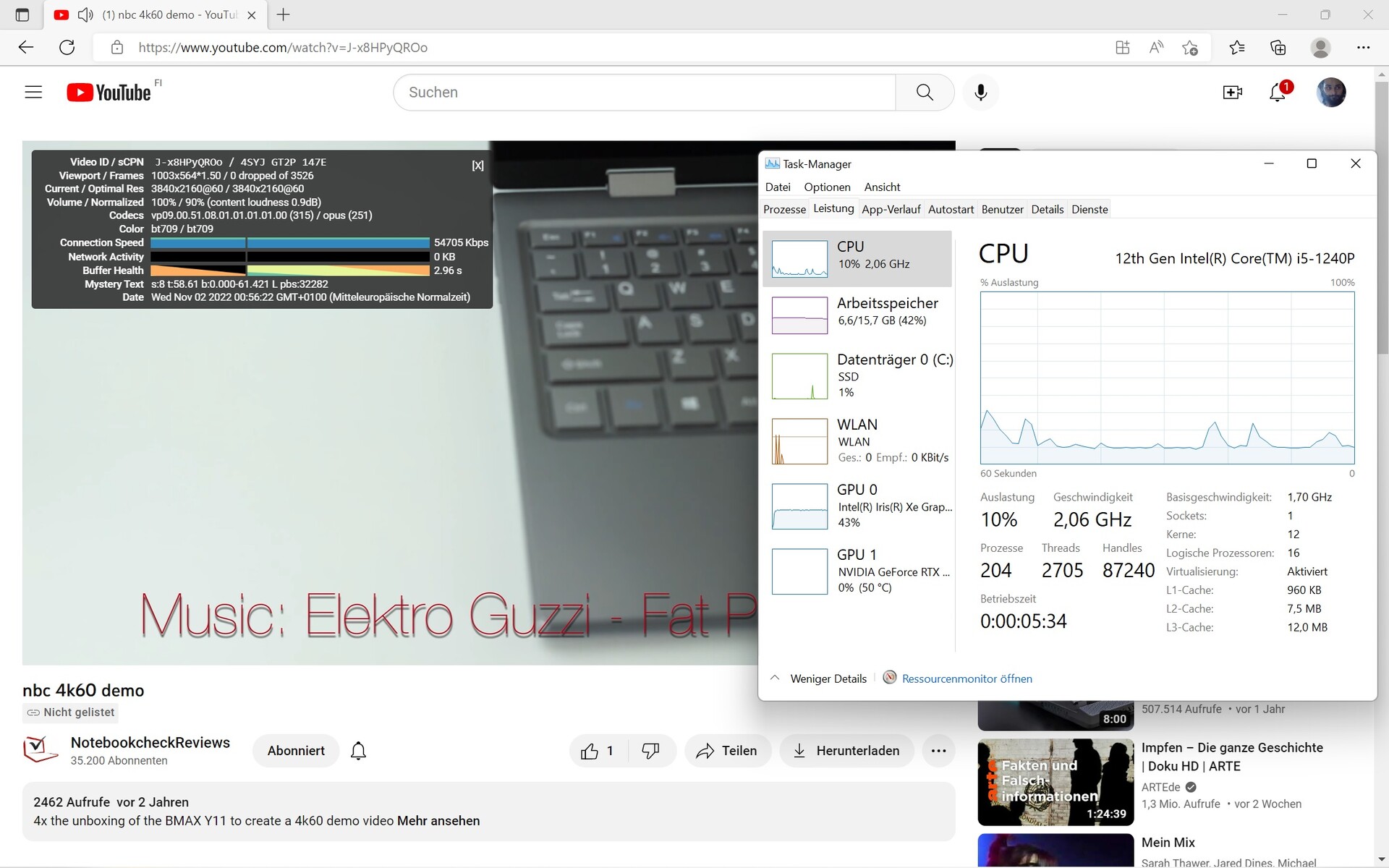This screenshot has width=1389, height=868.
Task: Click the voice search microphone icon
Action: coord(980,92)
